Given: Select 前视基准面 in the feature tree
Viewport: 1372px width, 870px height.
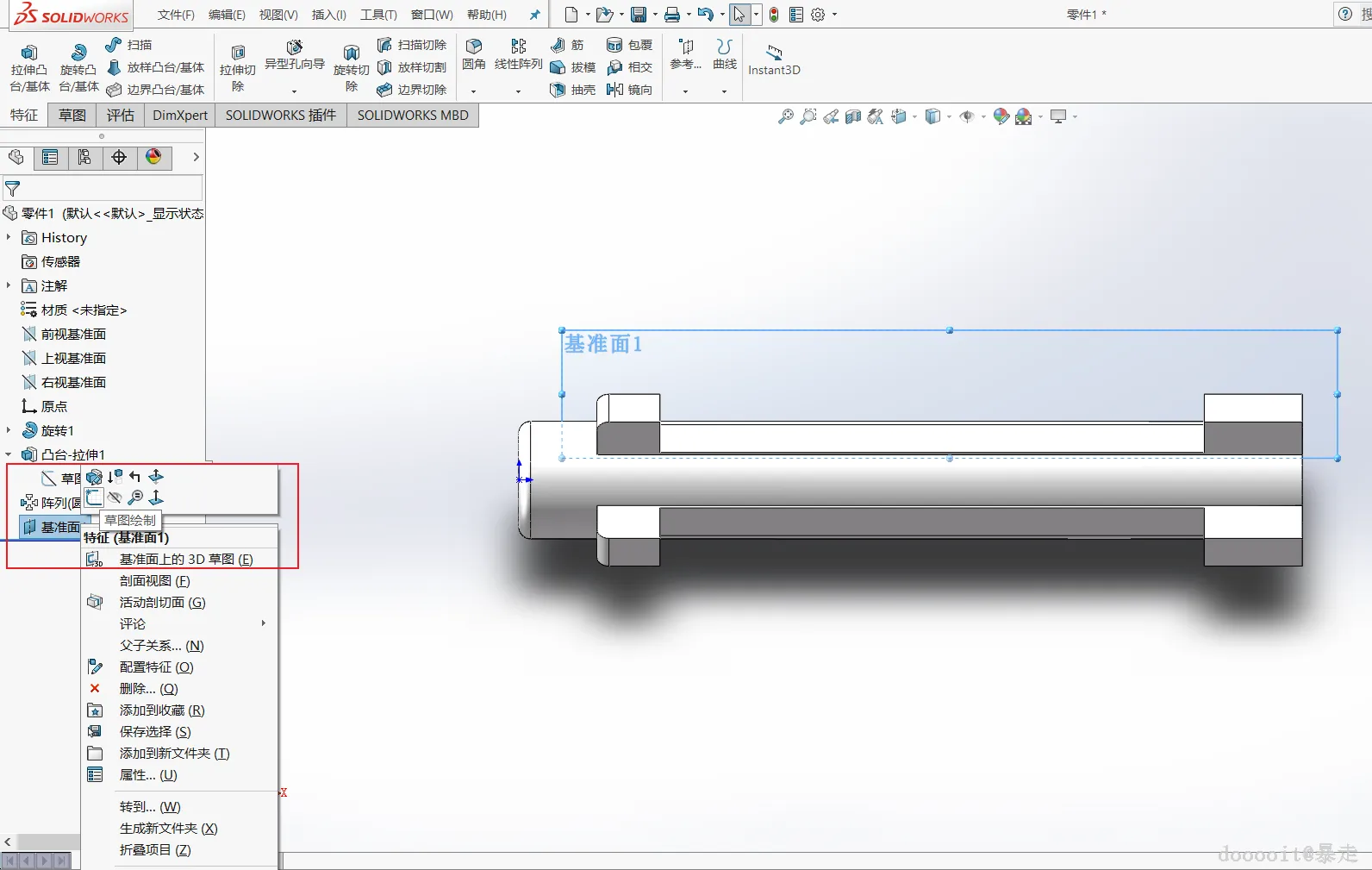Looking at the screenshot, I should pos(73,334).
